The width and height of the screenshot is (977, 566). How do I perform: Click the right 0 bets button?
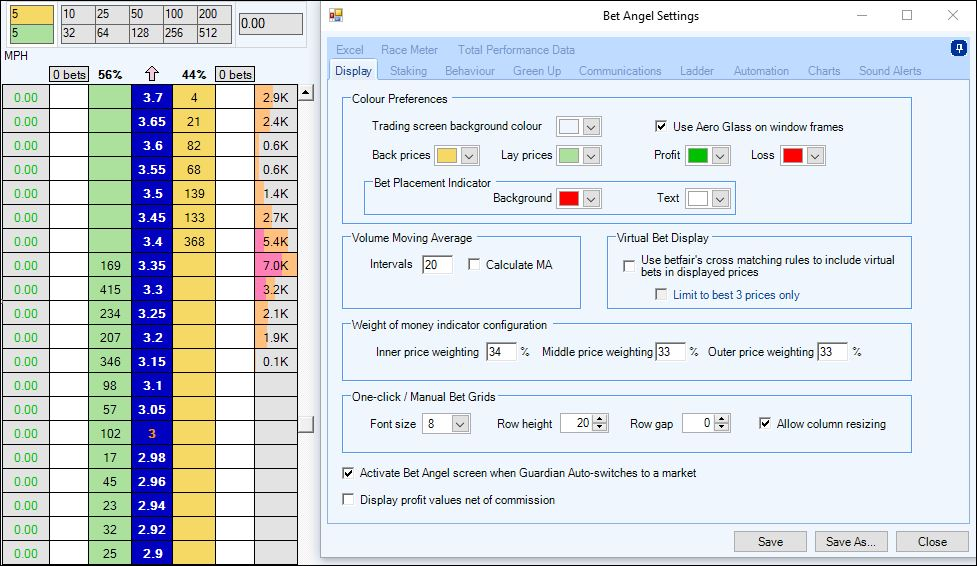pos(236,75)
